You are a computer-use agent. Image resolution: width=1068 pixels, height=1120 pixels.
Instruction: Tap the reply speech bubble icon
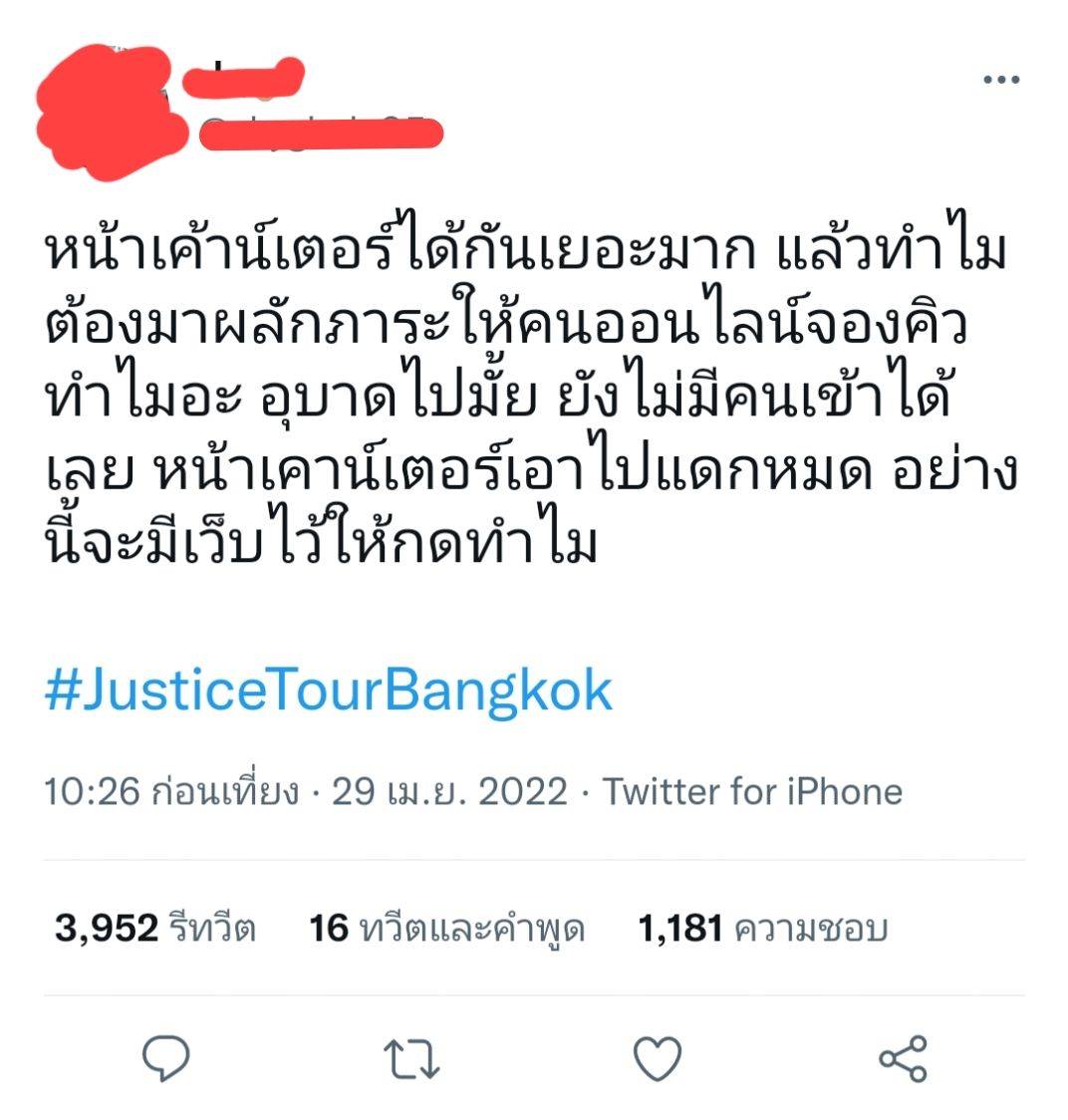pyautogui.click(x=165, y=1058)
